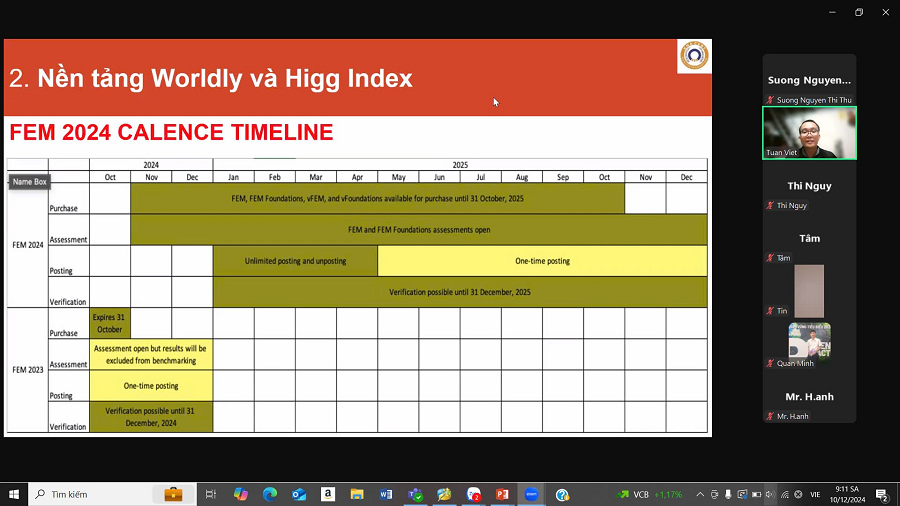The image size is (900, 506).
Task: Click muted mic icon beside Suong Nguyen Thi Thu
Action: (770, 100)
